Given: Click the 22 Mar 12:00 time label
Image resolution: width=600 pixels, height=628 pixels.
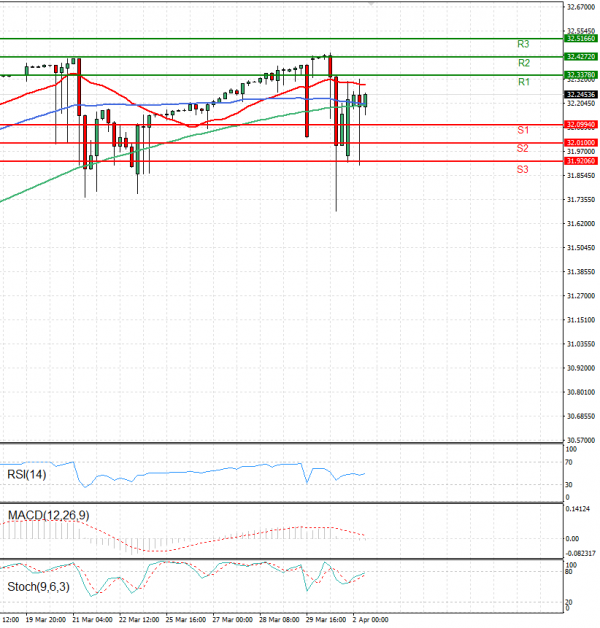Looking at the screenshot, I should 139,620.
